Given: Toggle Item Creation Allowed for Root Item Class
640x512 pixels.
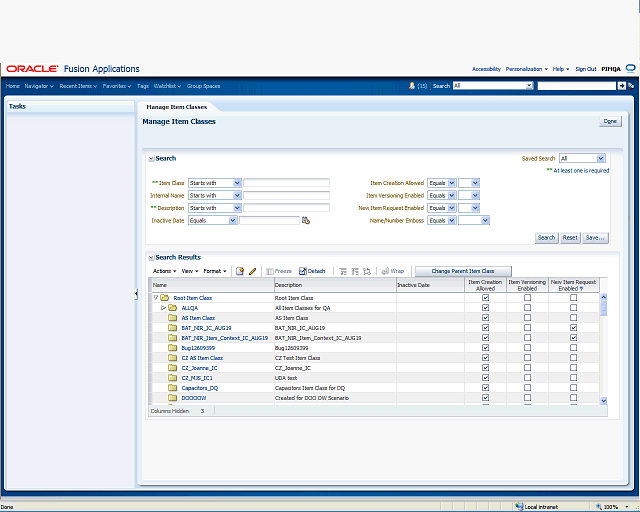Looking at the screenshot, I should [485, 298].
